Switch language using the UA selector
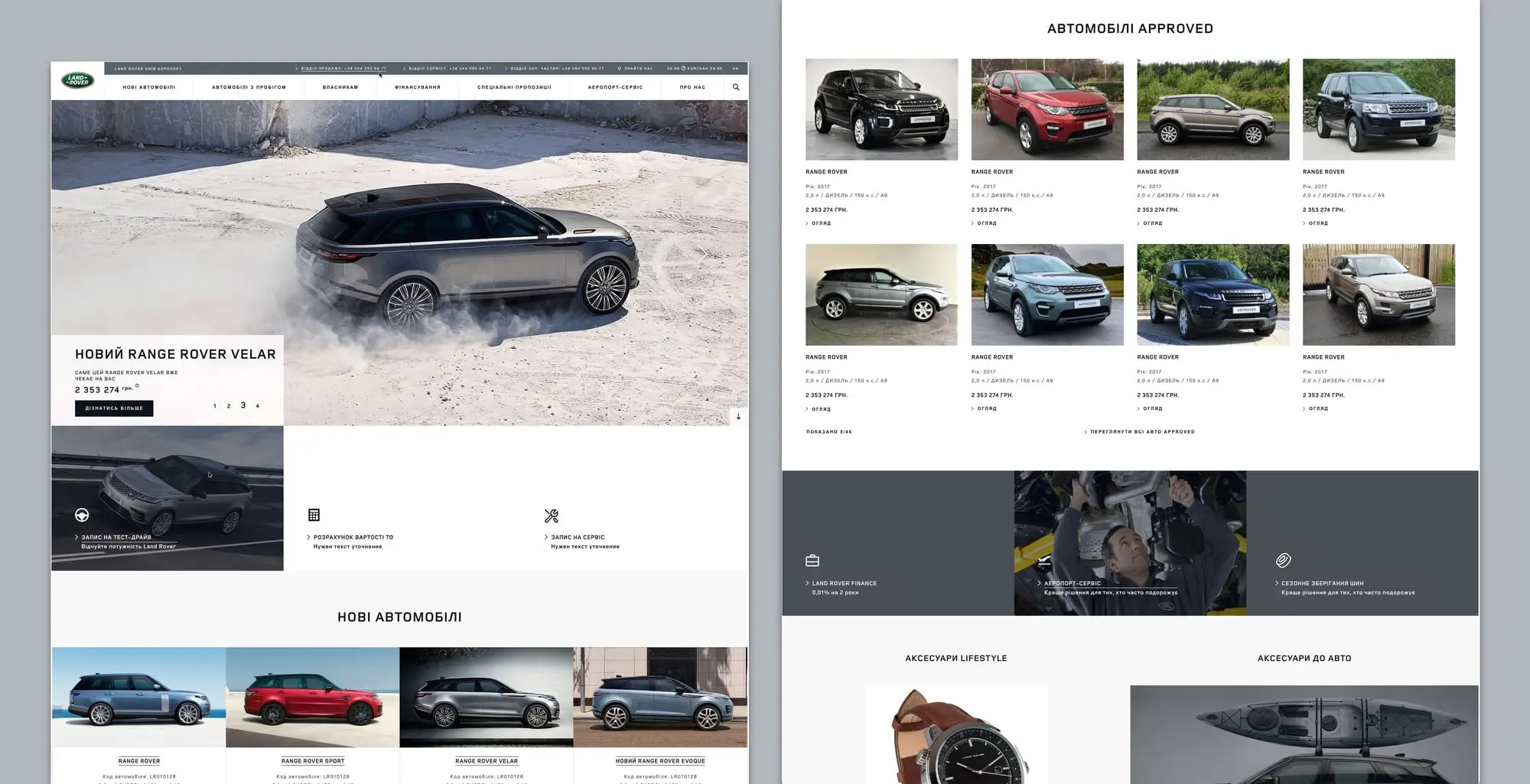 click(736, 68)
